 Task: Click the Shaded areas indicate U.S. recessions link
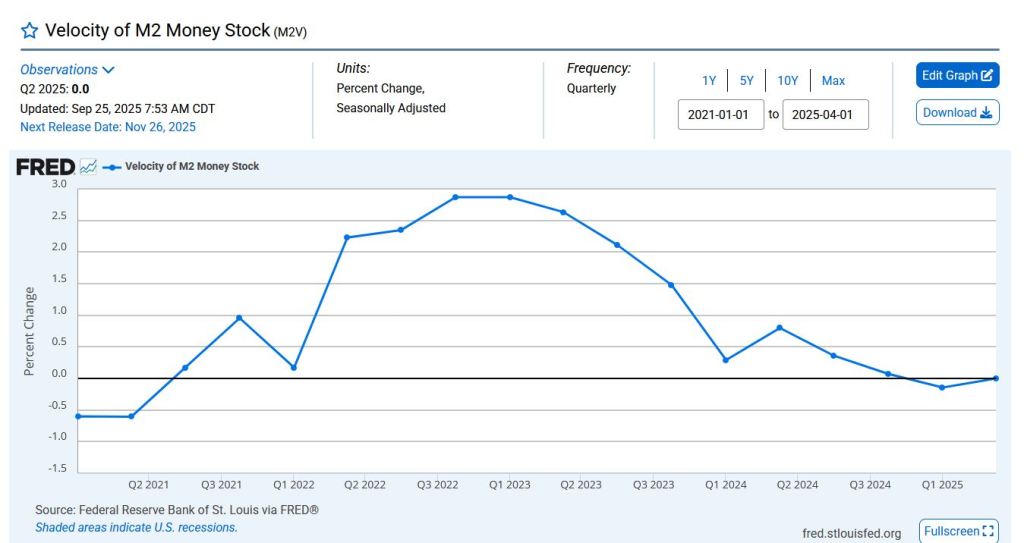tap(136, 527)
